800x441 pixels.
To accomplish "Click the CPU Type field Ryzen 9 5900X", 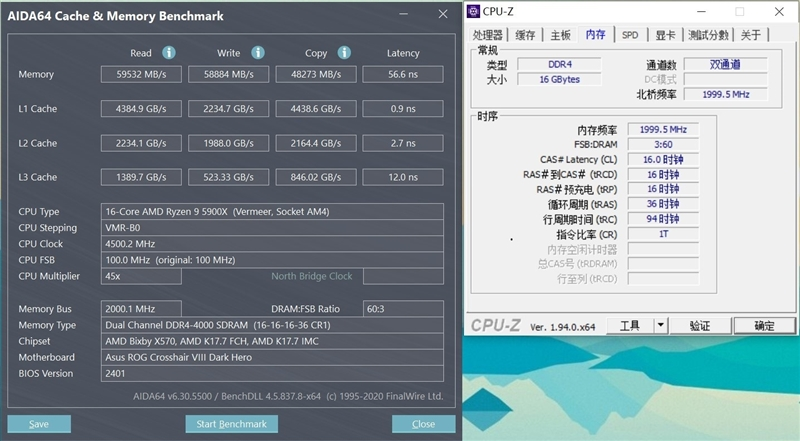I will [272, 211].
